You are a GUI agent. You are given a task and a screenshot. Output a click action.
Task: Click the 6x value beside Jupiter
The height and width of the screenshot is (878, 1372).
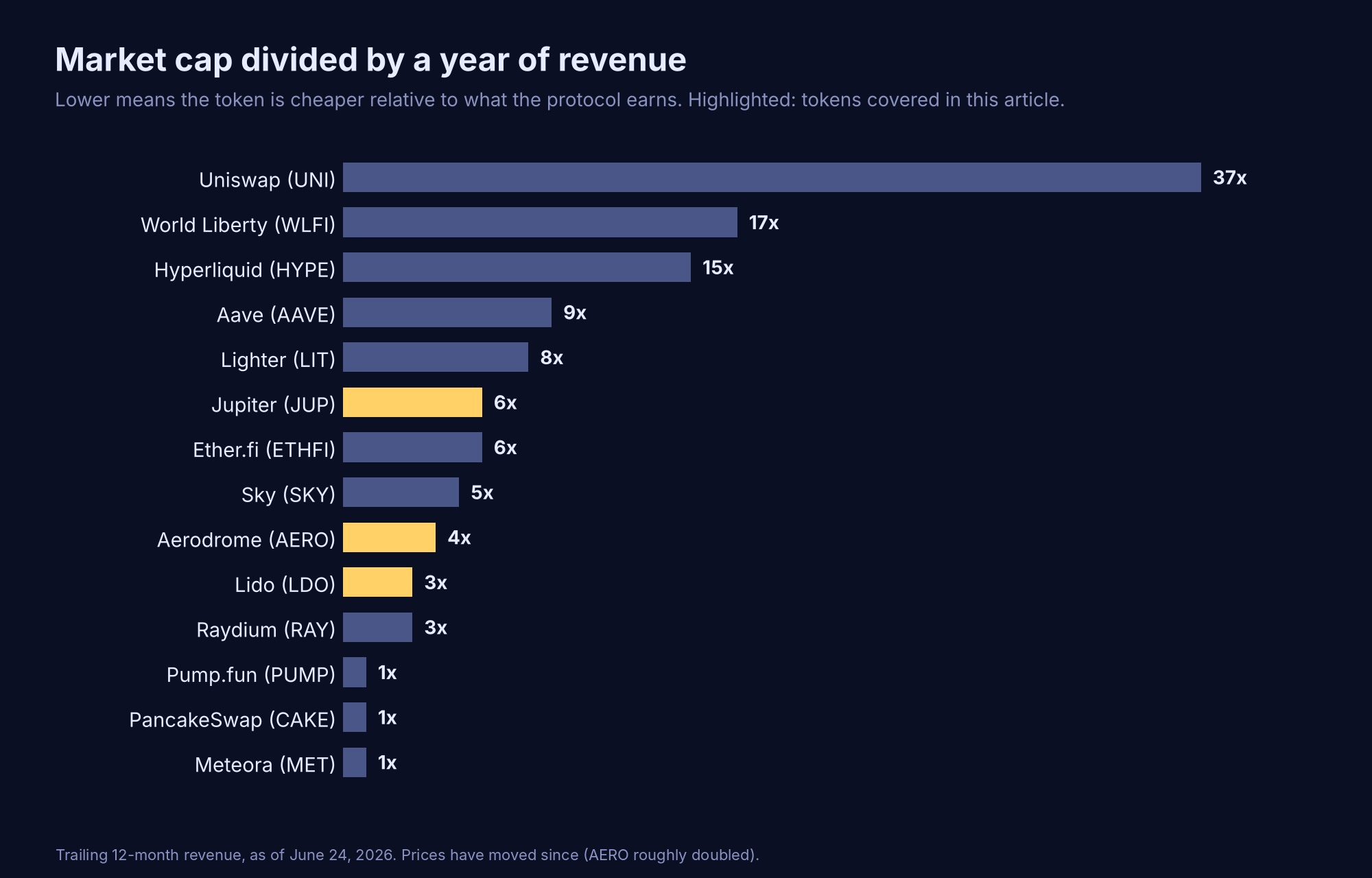pos(505,403)
